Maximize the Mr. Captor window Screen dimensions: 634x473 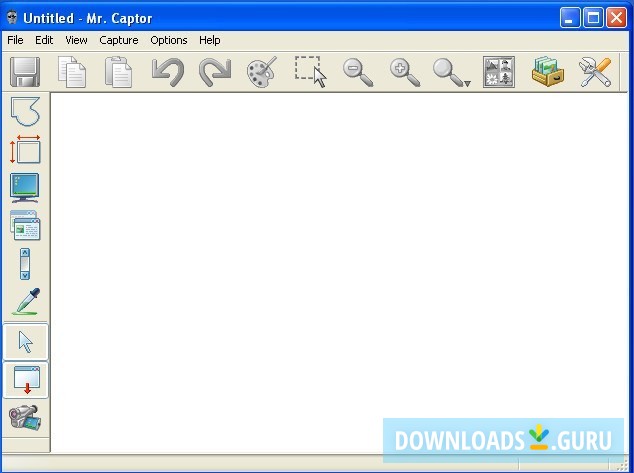point(593,18)
